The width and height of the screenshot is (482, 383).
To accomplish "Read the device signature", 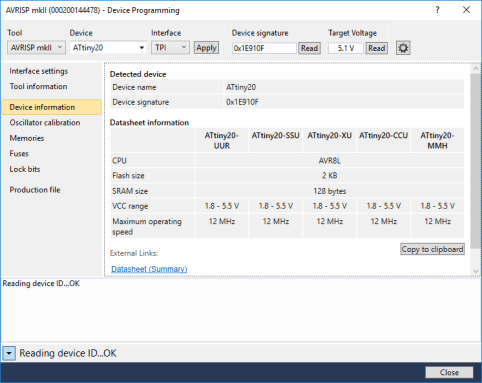I will (309, 48).
